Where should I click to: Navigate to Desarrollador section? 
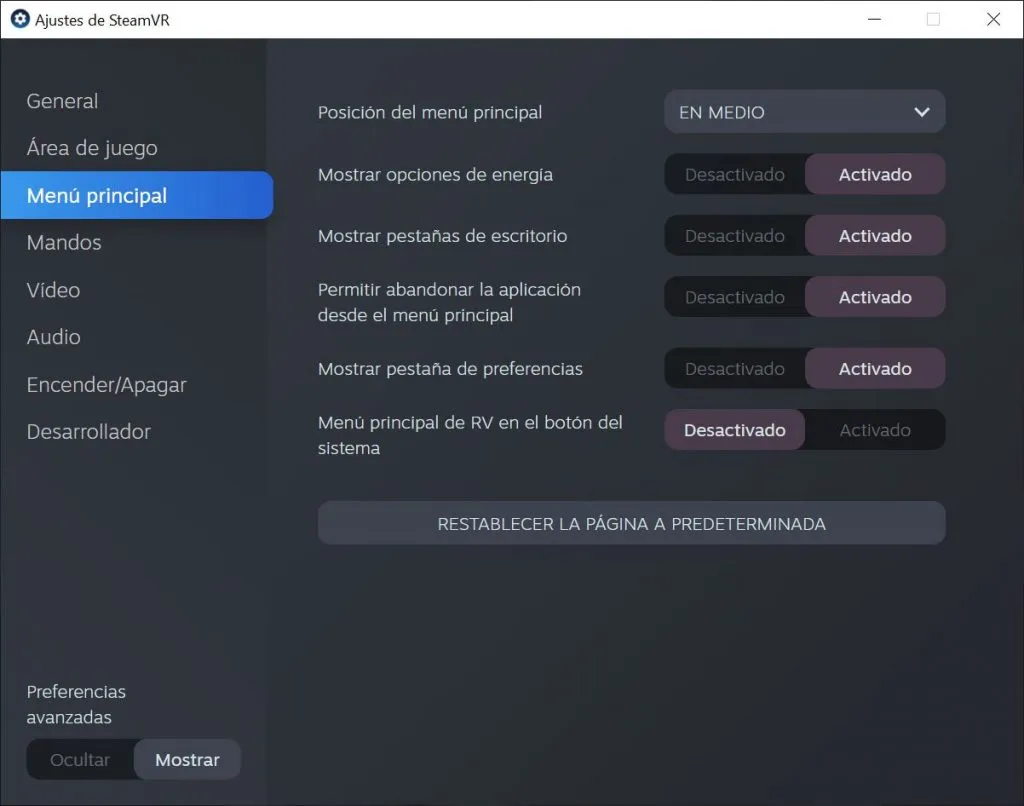click(x=89, y=432)
